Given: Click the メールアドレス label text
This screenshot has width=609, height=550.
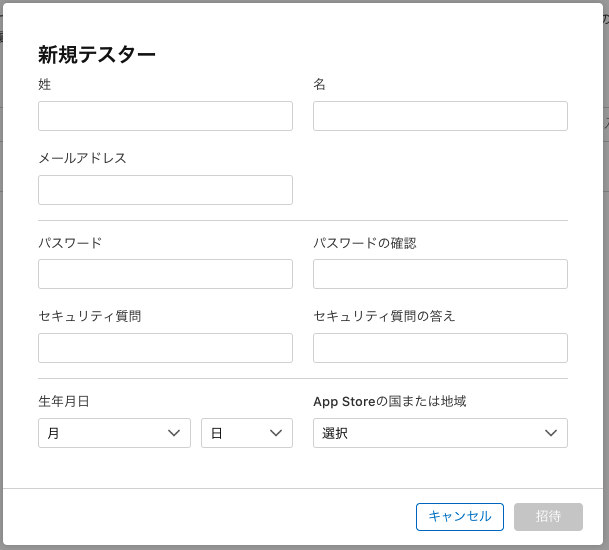Looking at the screenshot, I should pos(82,158).
